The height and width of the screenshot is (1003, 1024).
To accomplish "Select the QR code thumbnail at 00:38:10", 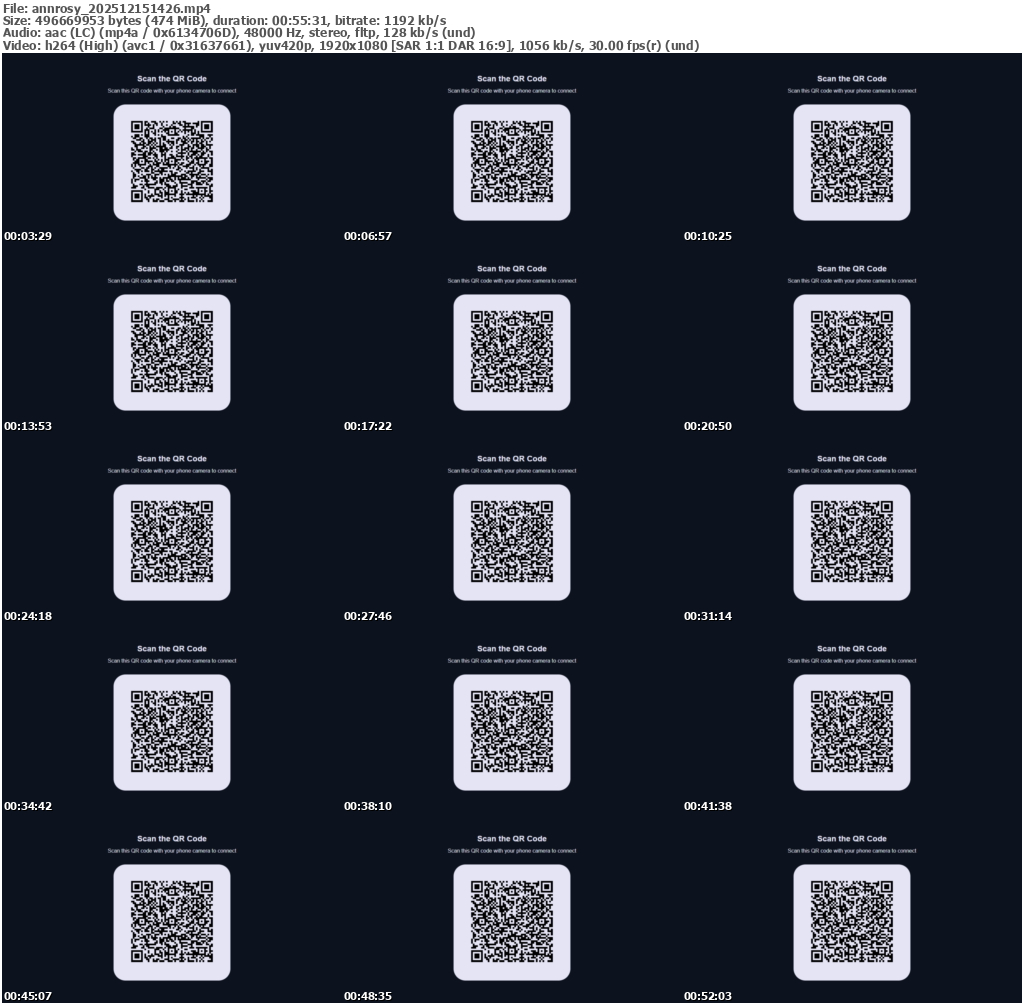I will [512, 732].
